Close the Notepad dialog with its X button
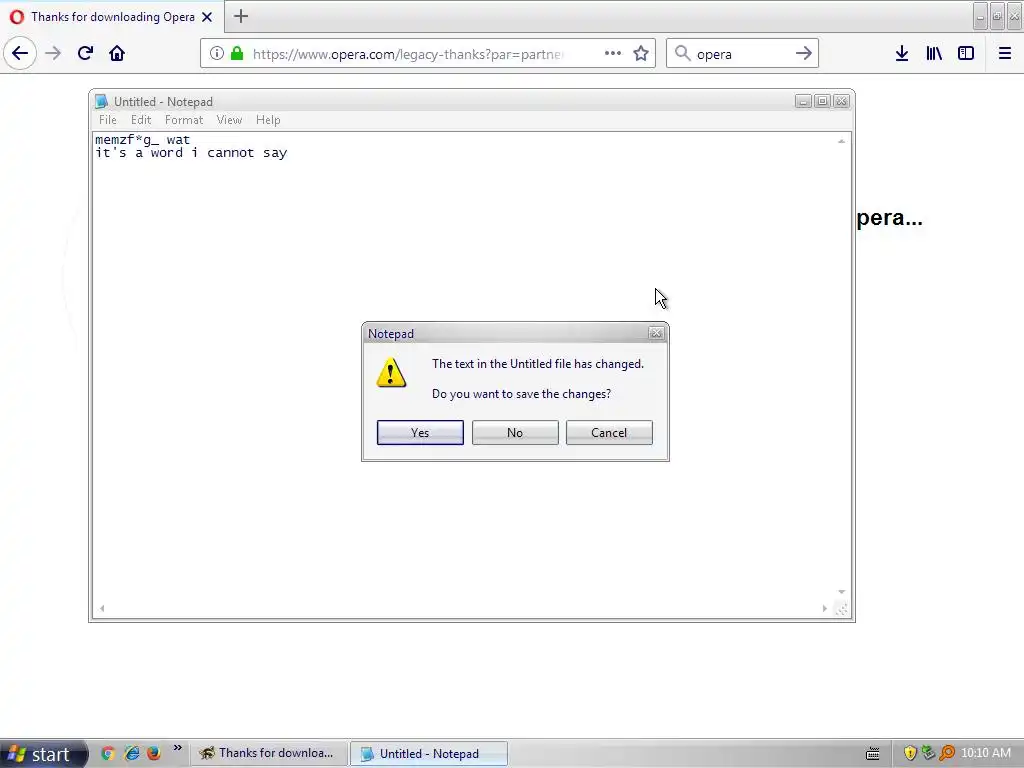Screen dimensions: 1024x768 [x=656, y=334]
